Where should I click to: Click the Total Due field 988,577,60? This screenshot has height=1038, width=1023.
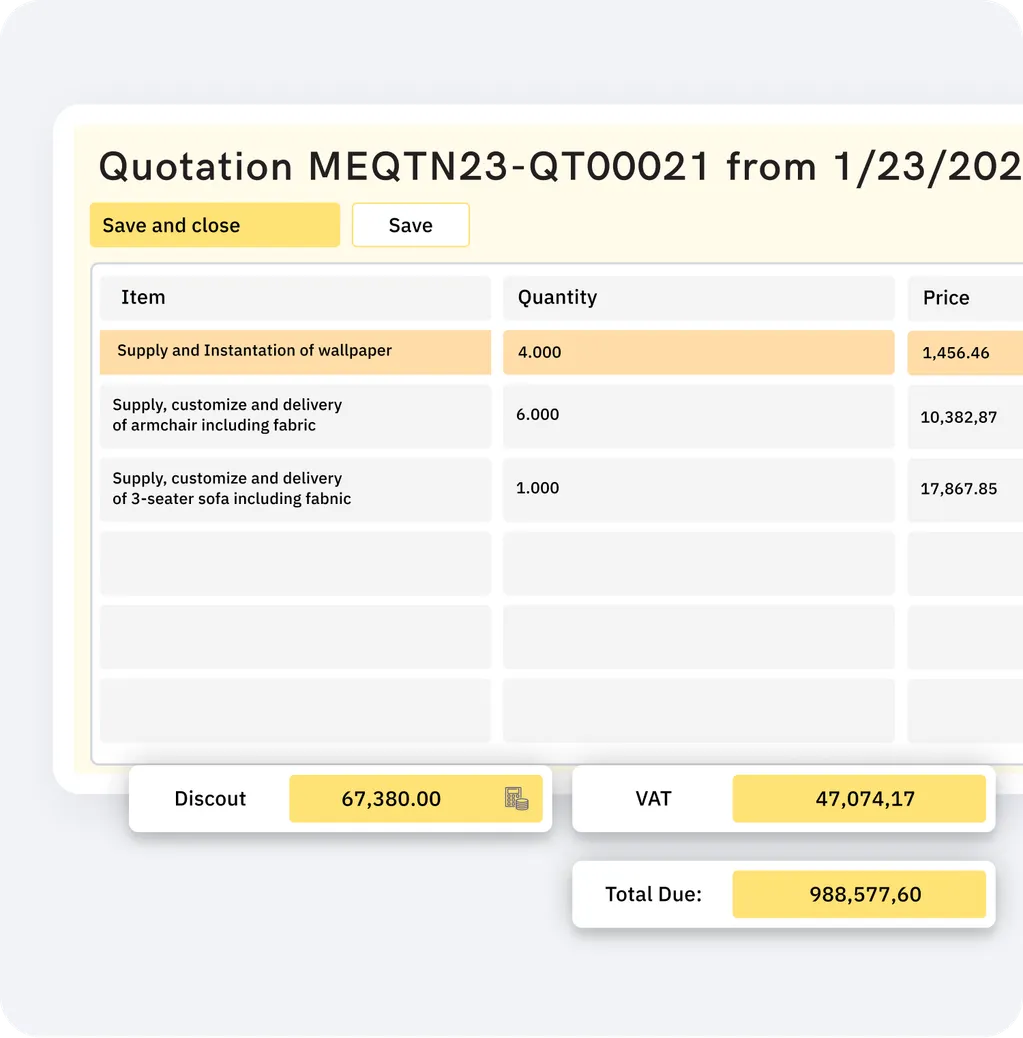(x=859, y=894)
